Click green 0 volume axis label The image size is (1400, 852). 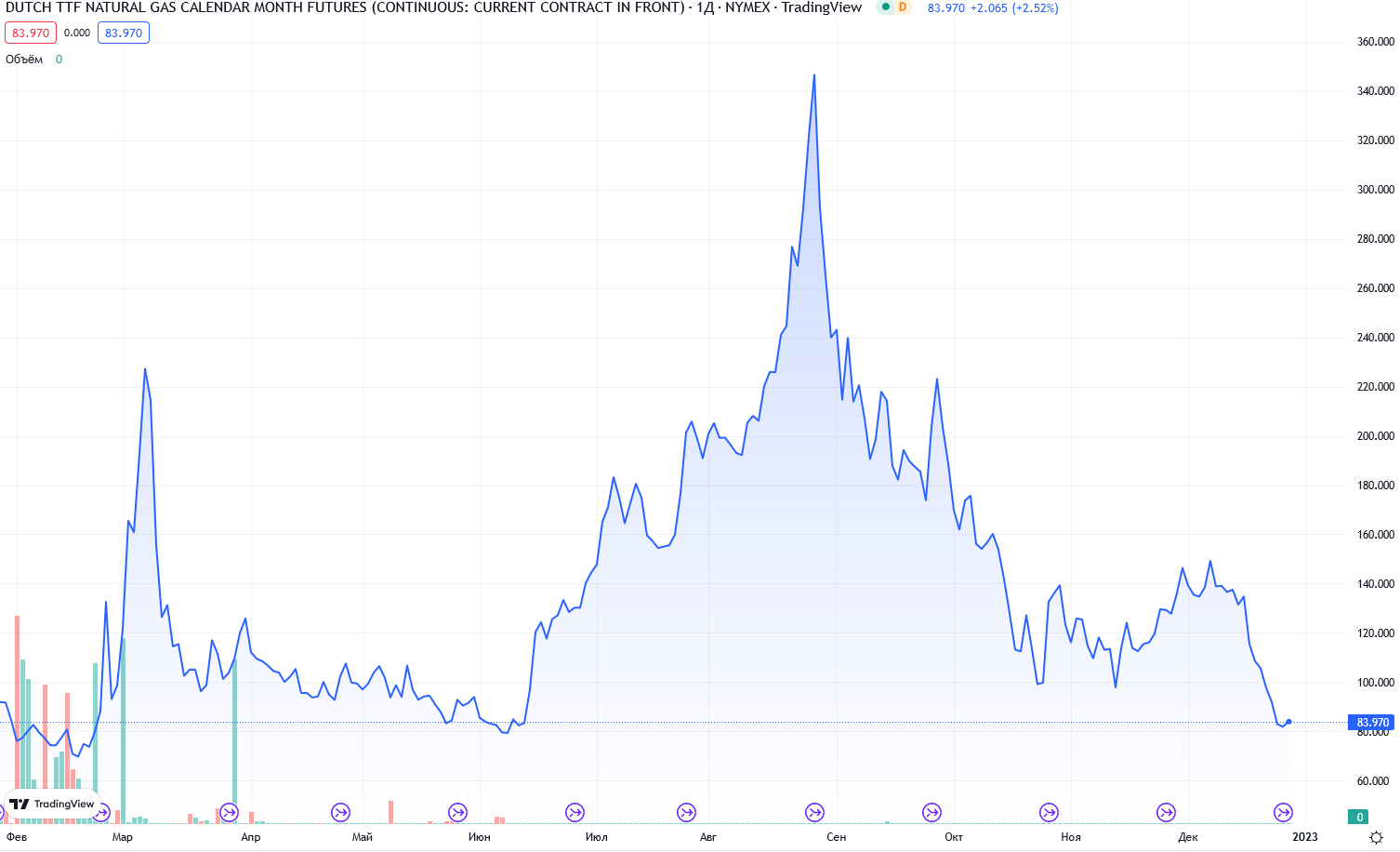(1359, 817)
